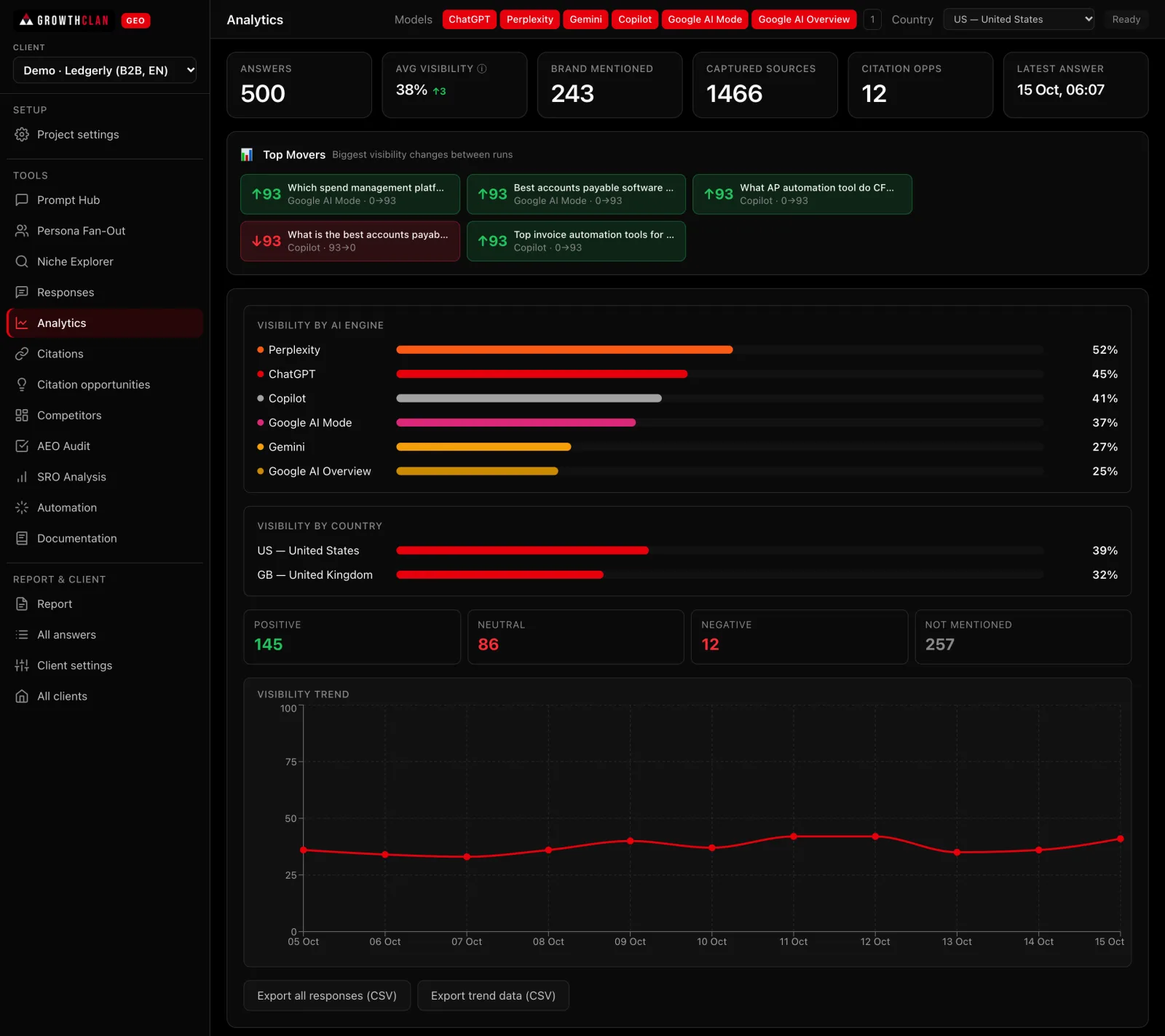Open Persona Fan-Out people icon
This screenshot has height=1036, width=1165.
22,231
